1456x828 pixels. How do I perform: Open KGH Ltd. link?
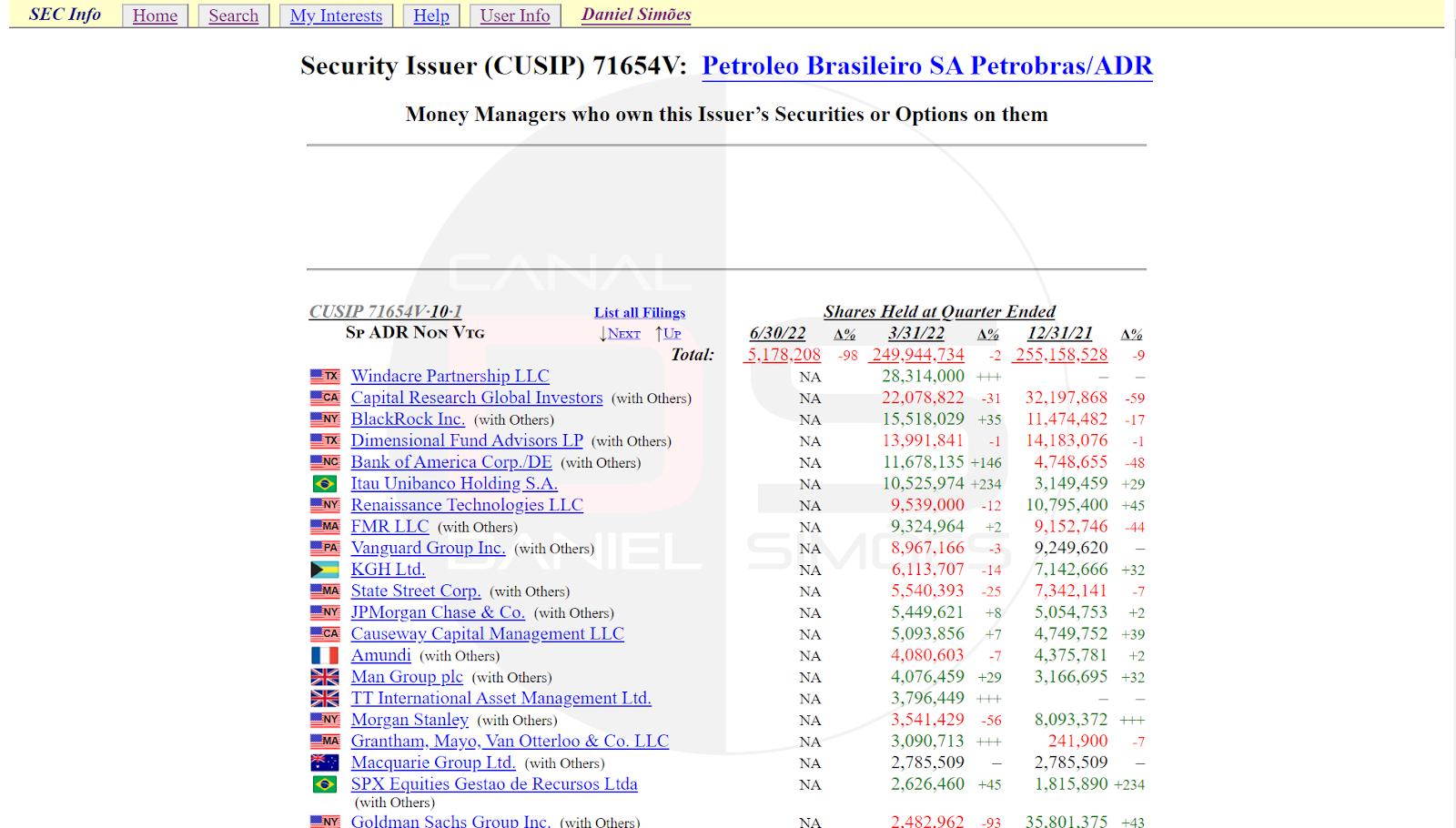tap(388, 570)
